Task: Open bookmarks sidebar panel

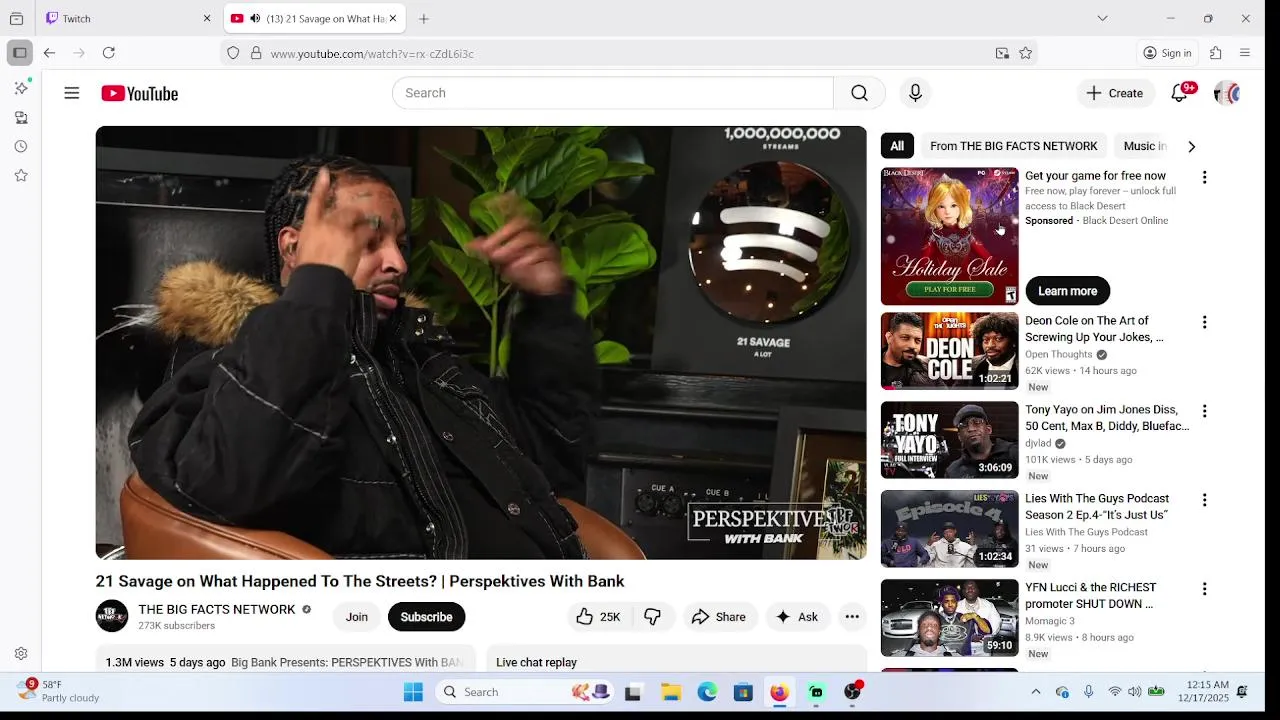Action: click(21, 175)
